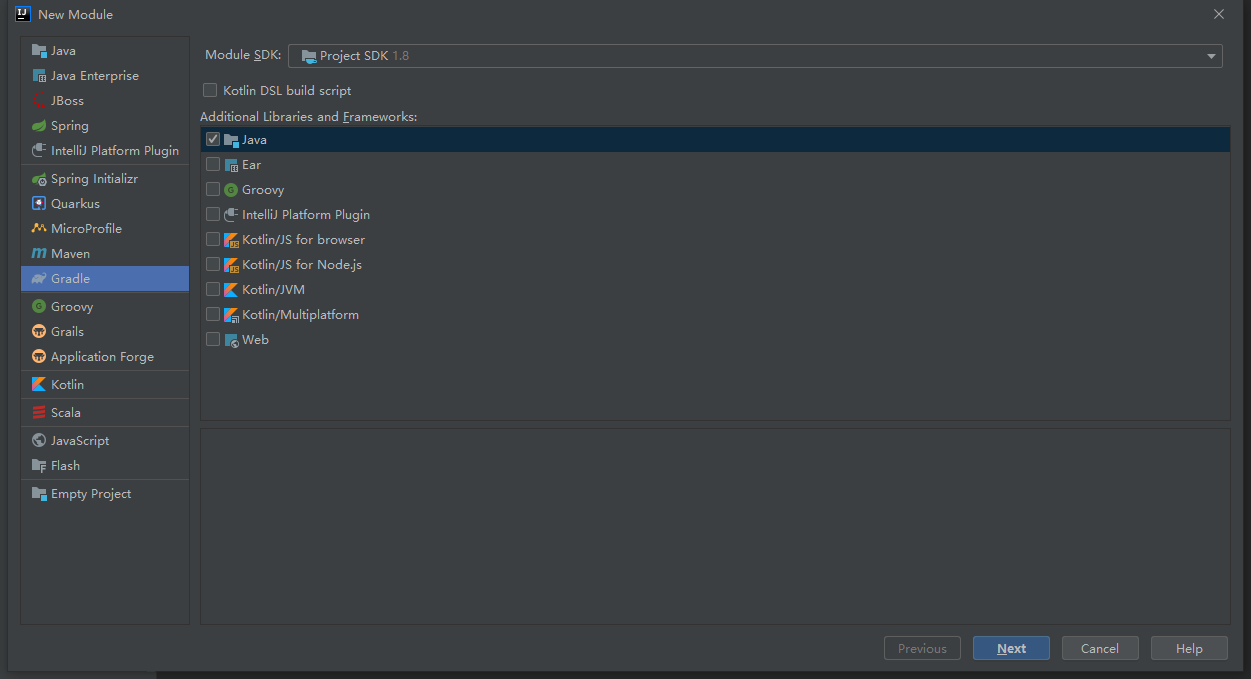Viewport: 1251px width, 679px height.
Task: Click the IntelliJ Platform Plugin icon in the sidebar
Action: [x=39, y=151]
